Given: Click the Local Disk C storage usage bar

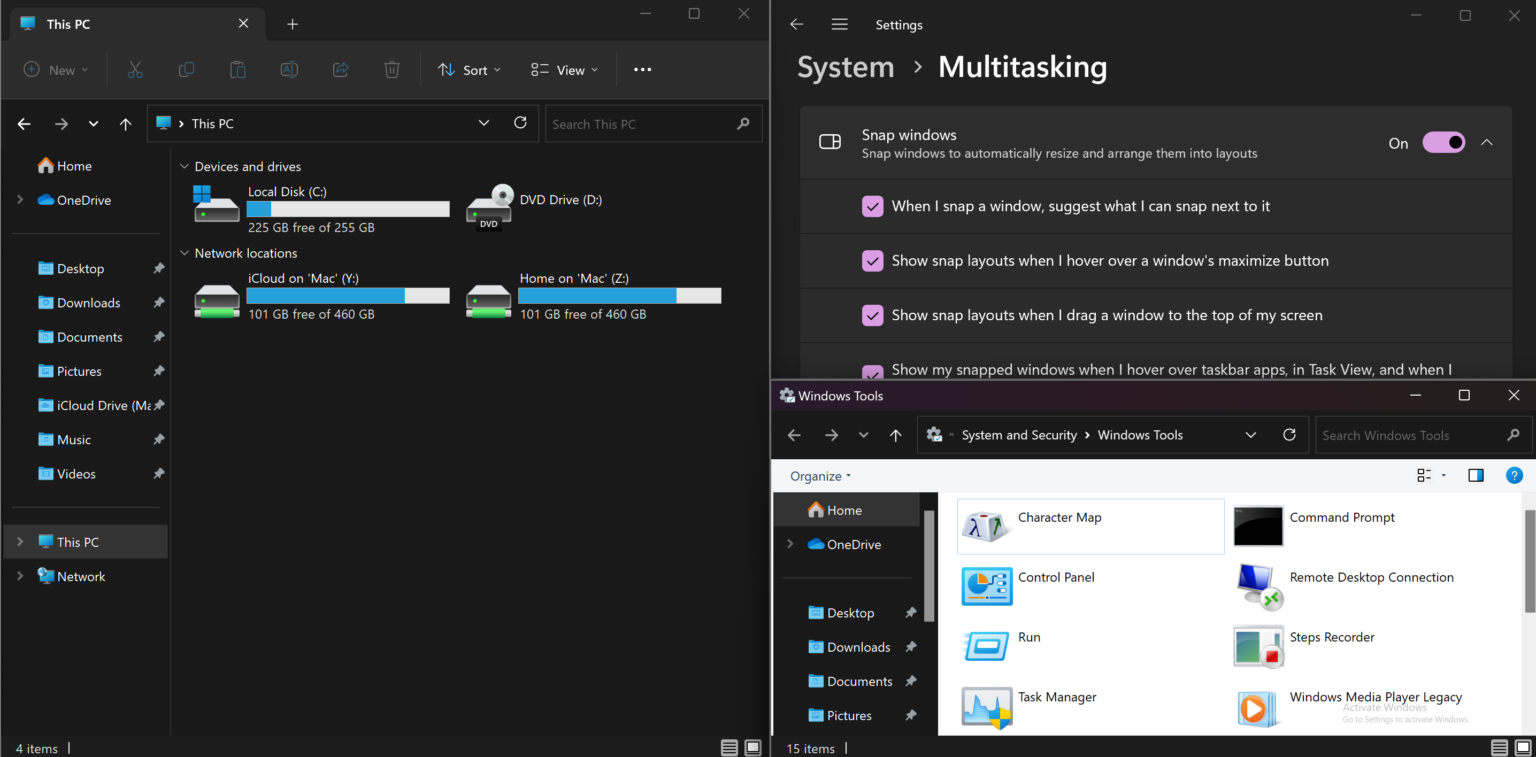Looking at the screenshot, I should (x=348, y=208).
